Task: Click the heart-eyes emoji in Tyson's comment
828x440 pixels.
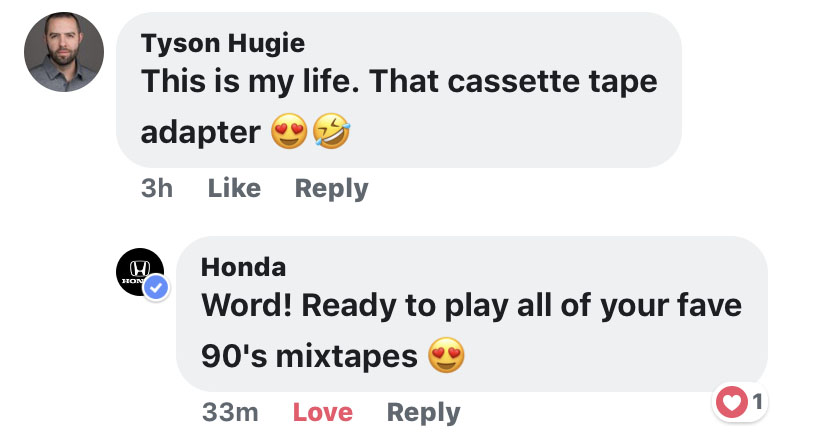Action: coord(288,132)
